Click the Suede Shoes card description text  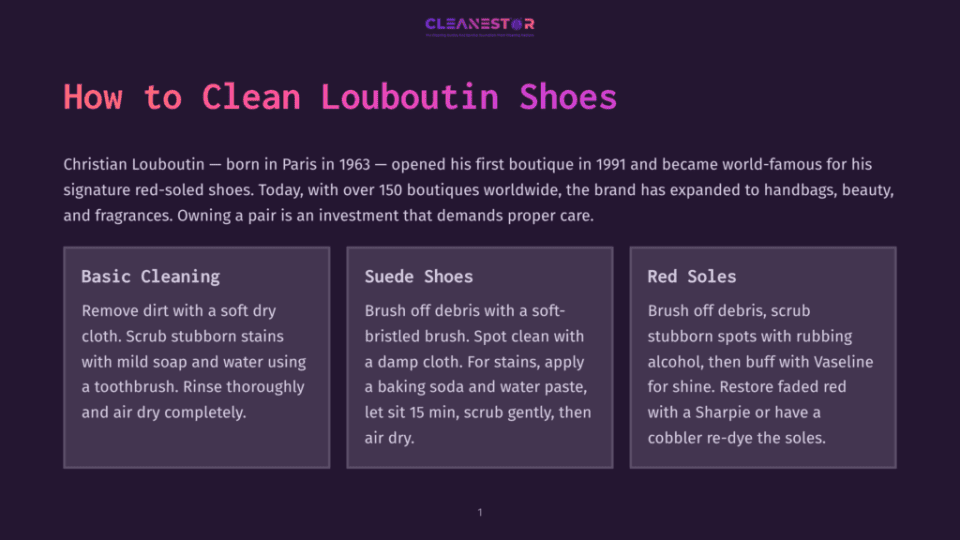pyautogui.click(x=478, y=374)
